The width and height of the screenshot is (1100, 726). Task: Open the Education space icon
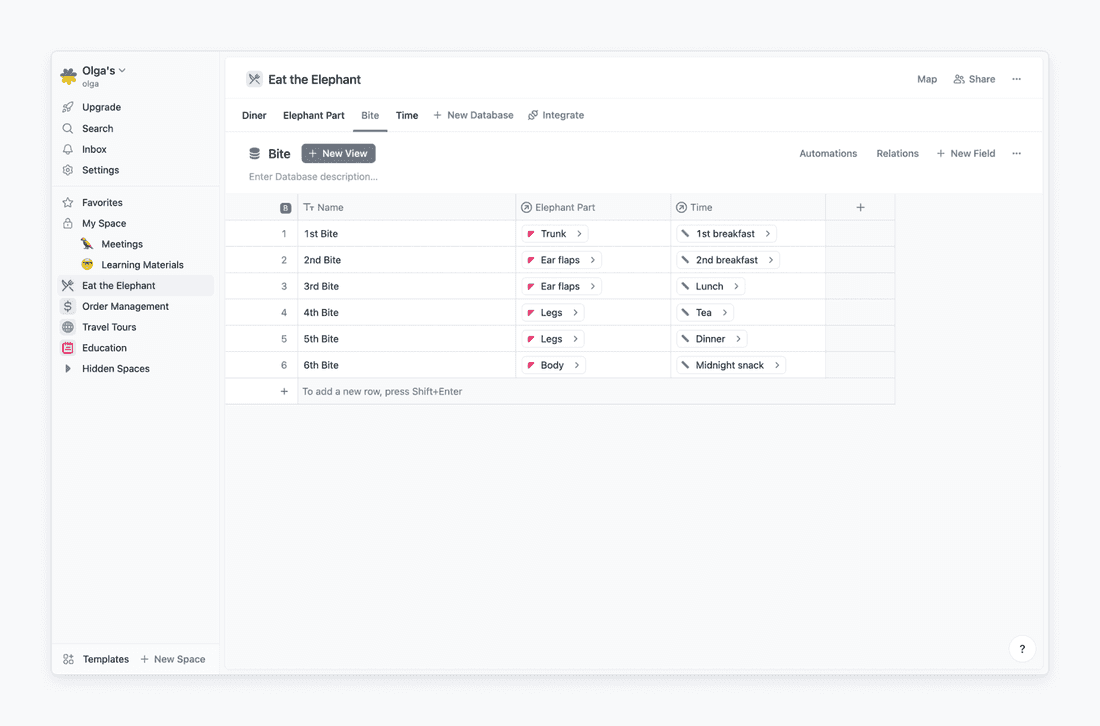(x=67, y=347)
